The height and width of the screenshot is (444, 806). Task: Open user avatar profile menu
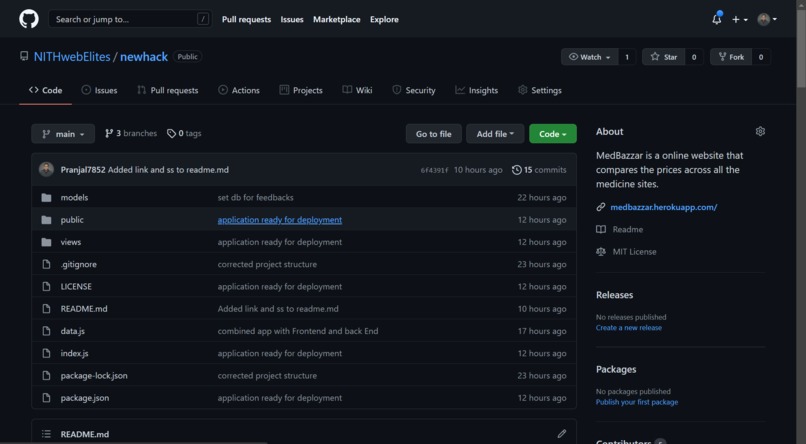[767, 20]
